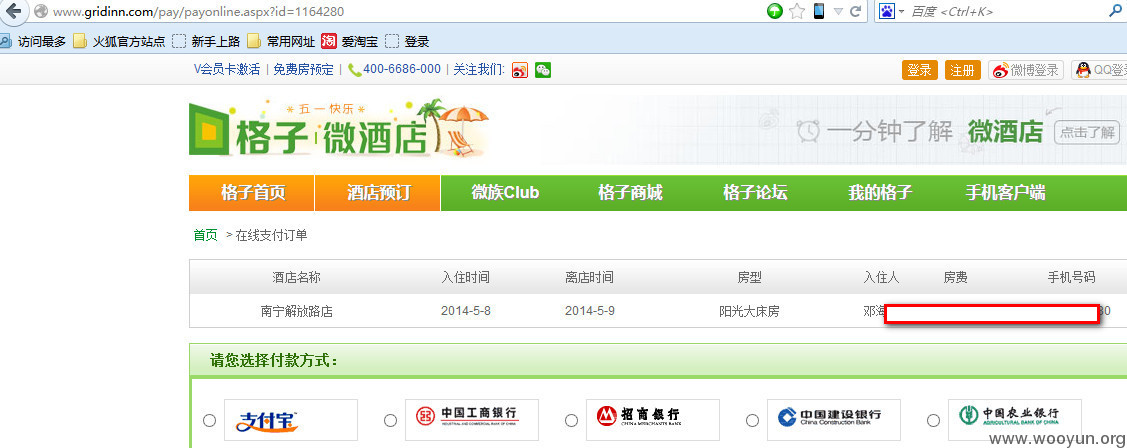Click the room type 阳光大床房

click(750, 312)
